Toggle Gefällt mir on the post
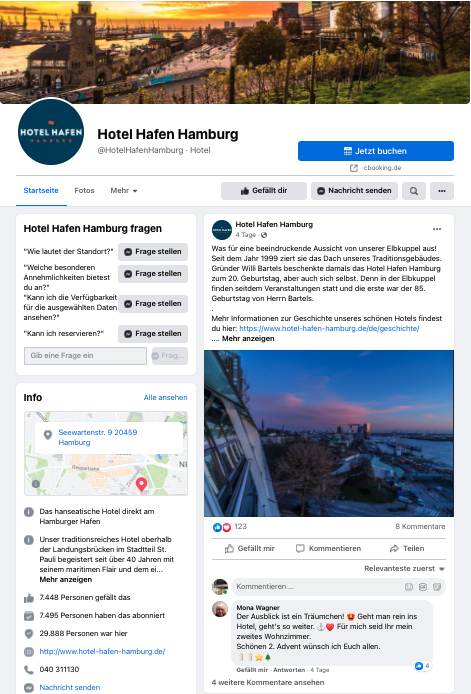This screenshot has height=694, width=471. point(250,548)
